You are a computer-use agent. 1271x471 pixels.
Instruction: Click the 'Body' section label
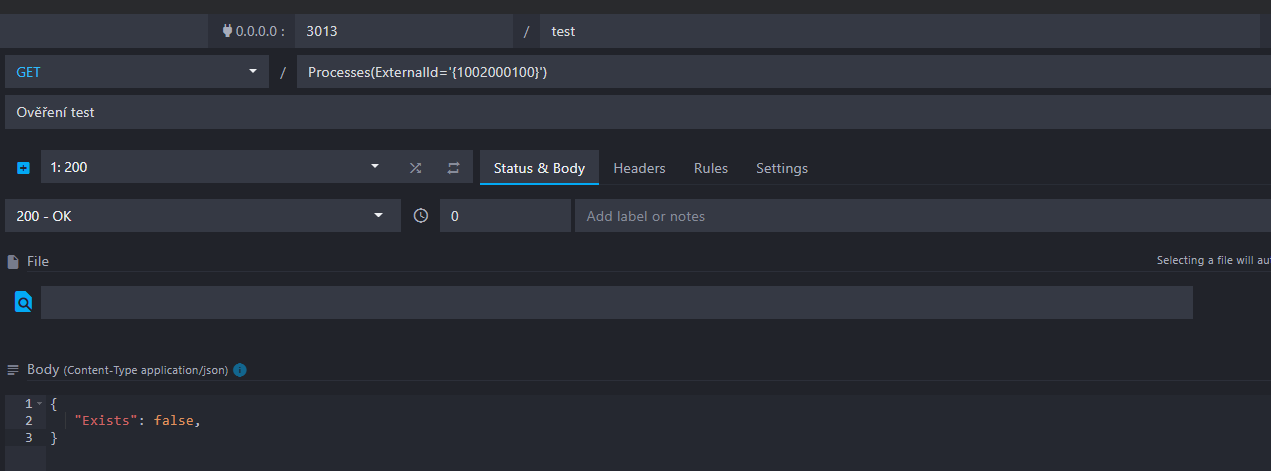[x=43, y=369]
